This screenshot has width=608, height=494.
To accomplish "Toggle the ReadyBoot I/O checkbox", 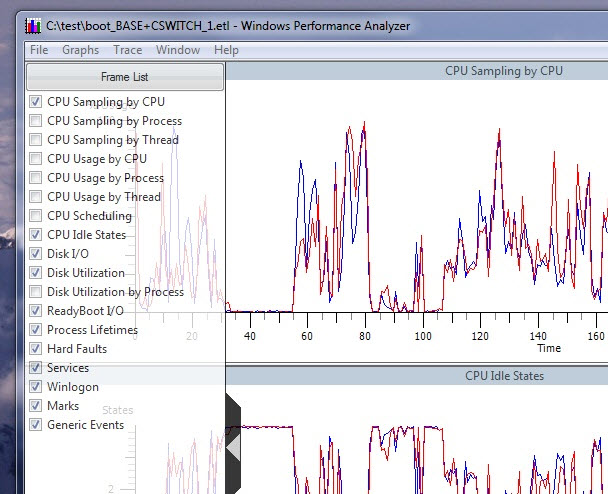I will tap(36, 311).
